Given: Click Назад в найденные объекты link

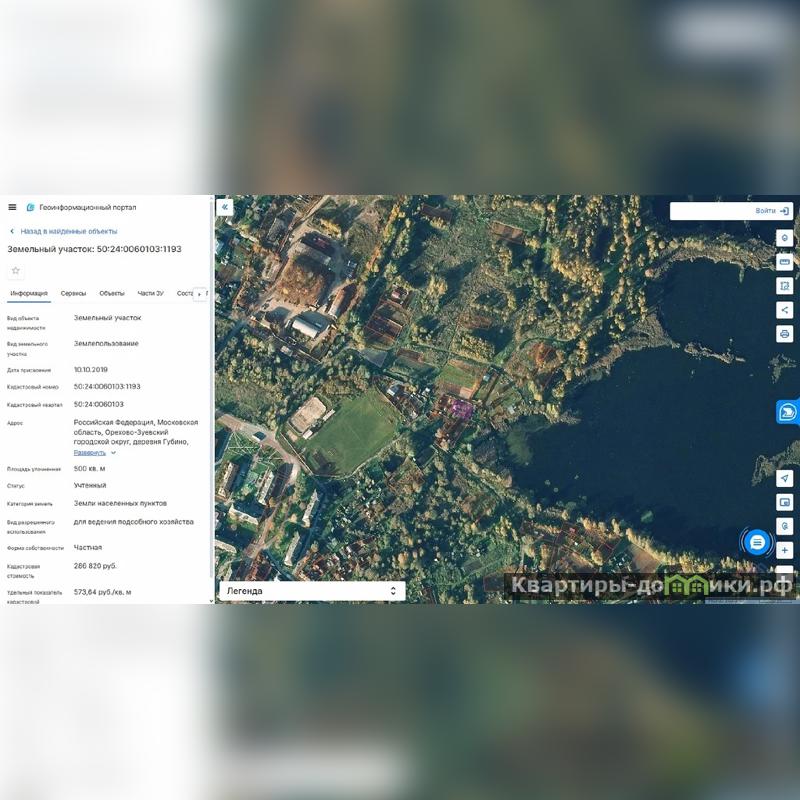Looking at the screenshot, I should pos(68,231).
